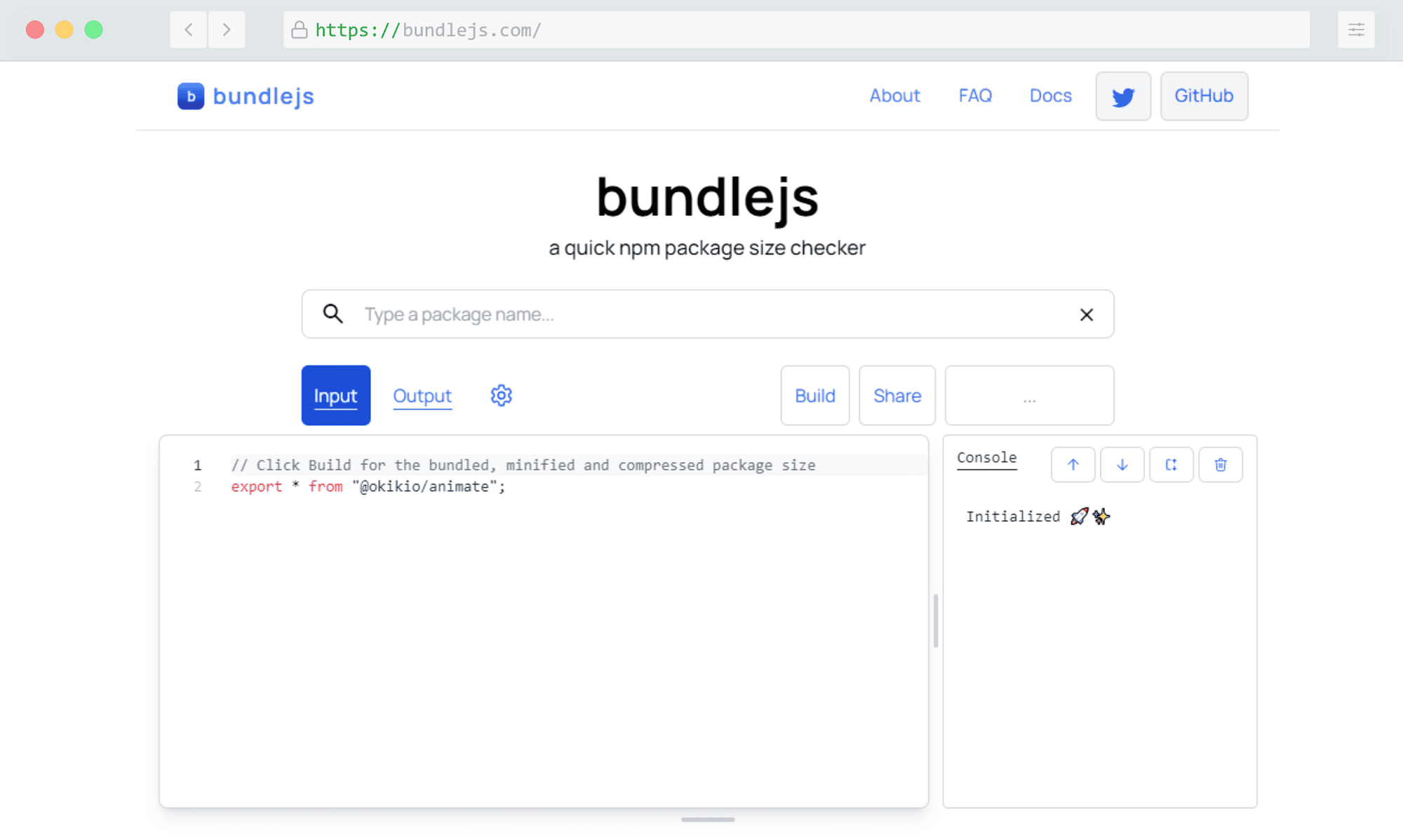Viewport: 1403px width, 840px height.
Task: Switch to the Input tab
Action: [x=336, y=395]
